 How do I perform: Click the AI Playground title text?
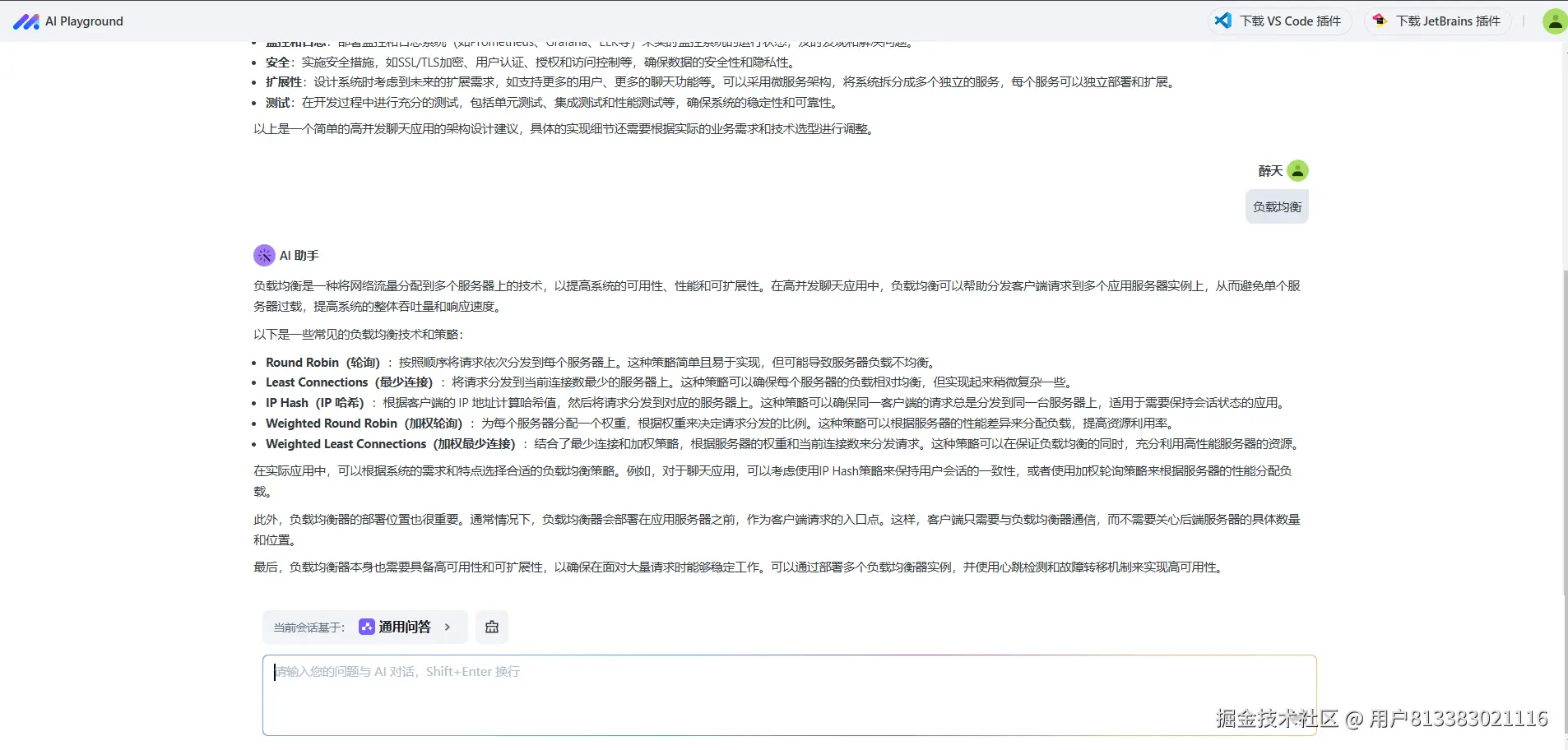point(85,21)
